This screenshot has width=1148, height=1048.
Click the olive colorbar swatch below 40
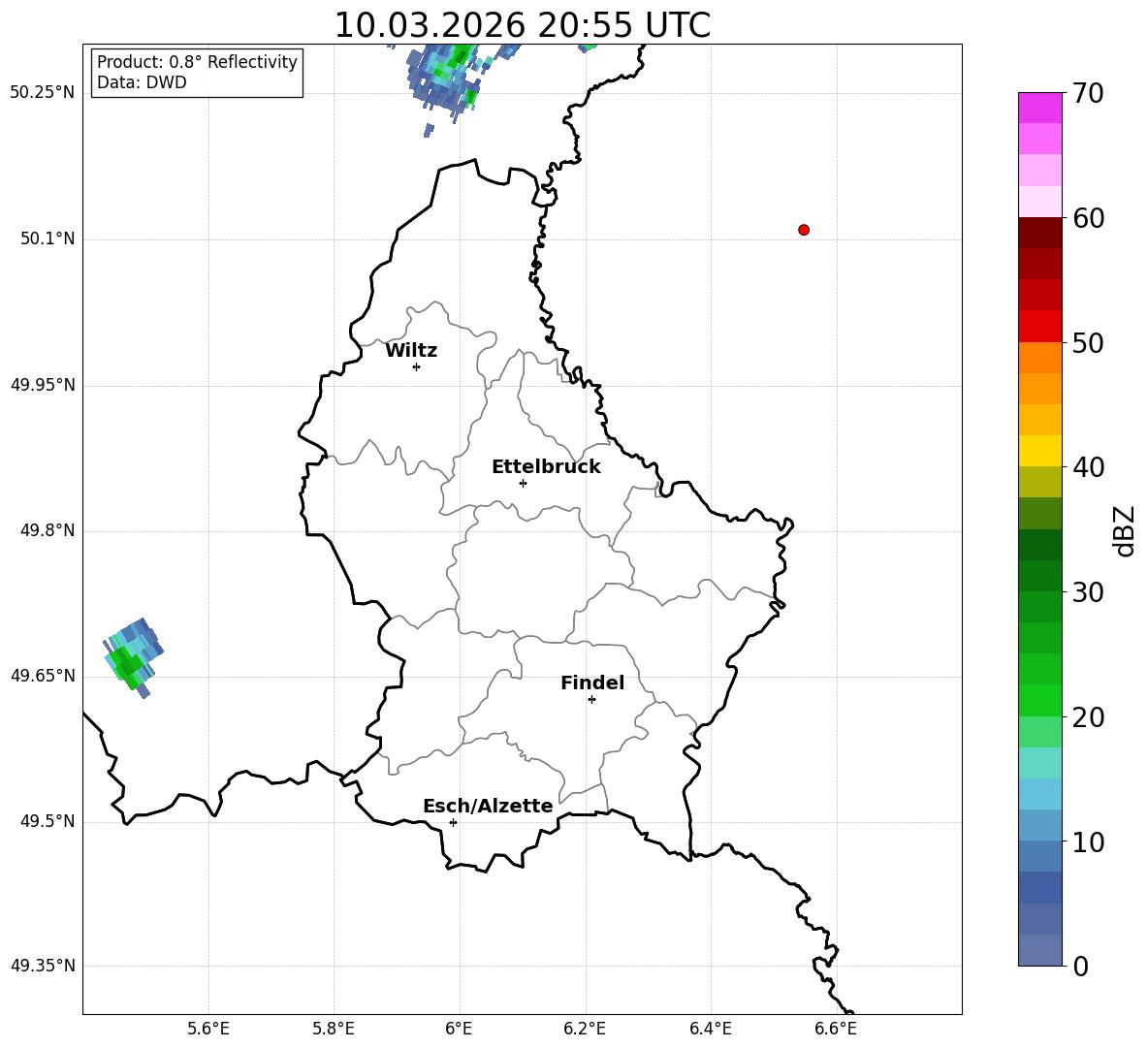[x=1039, y=482]
